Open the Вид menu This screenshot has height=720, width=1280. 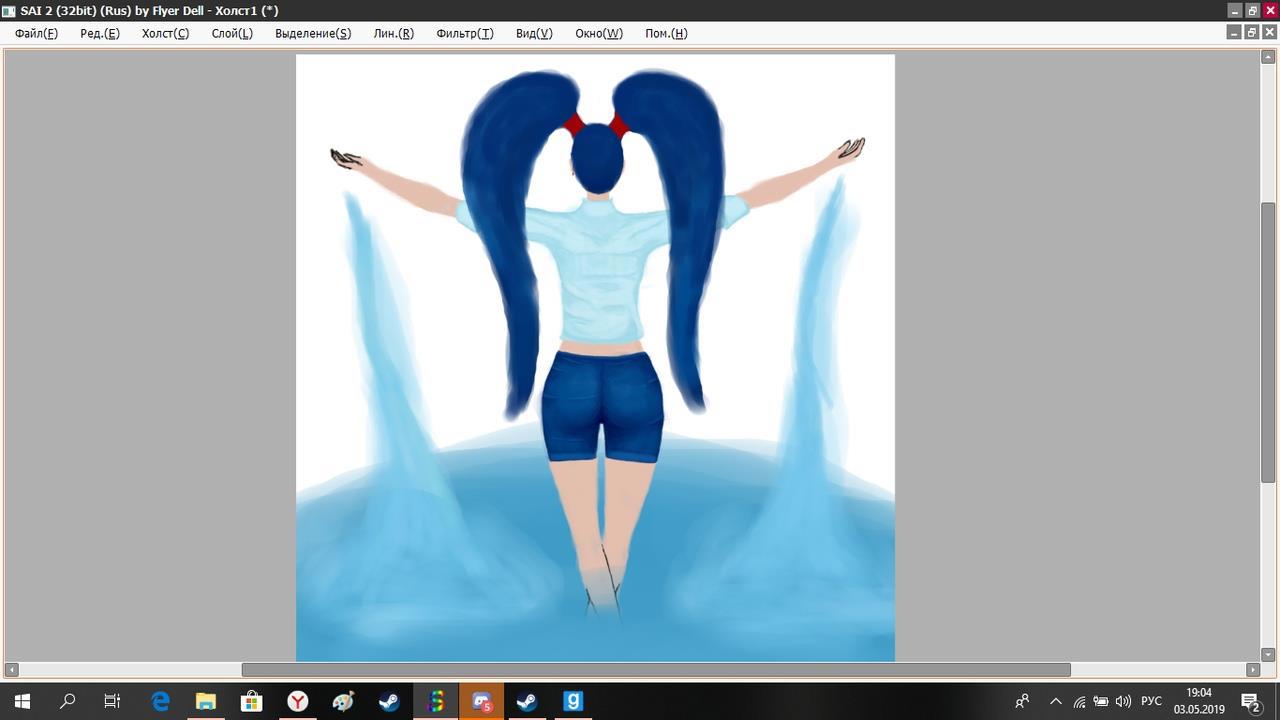534,33
